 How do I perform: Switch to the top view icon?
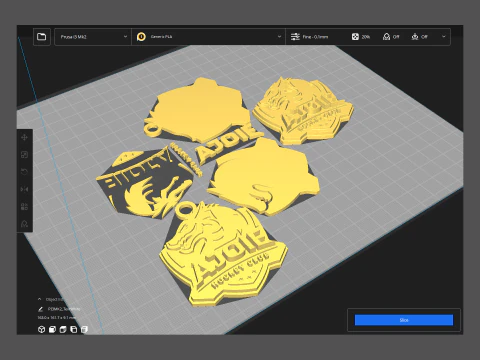click(x=63, y=330)
